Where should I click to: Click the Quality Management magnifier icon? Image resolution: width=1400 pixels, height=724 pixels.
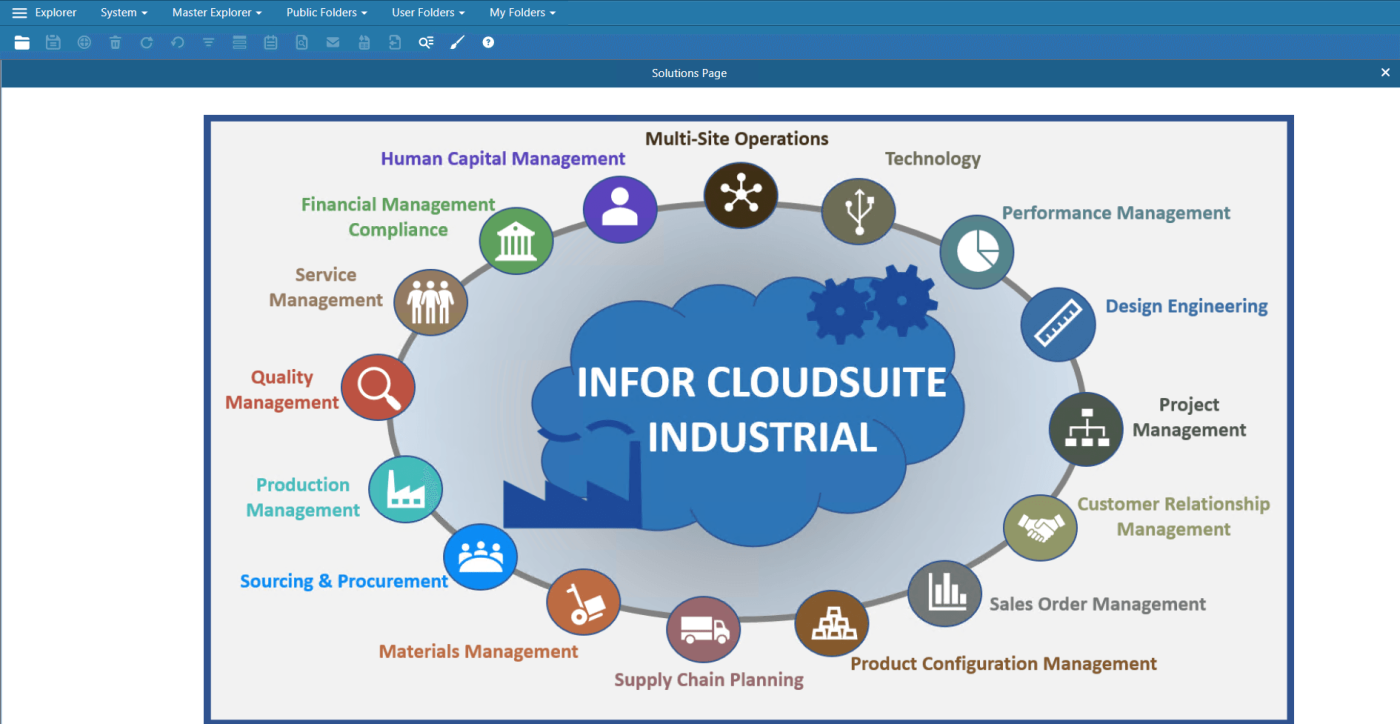pyautogui.click(x=378, y=388)
